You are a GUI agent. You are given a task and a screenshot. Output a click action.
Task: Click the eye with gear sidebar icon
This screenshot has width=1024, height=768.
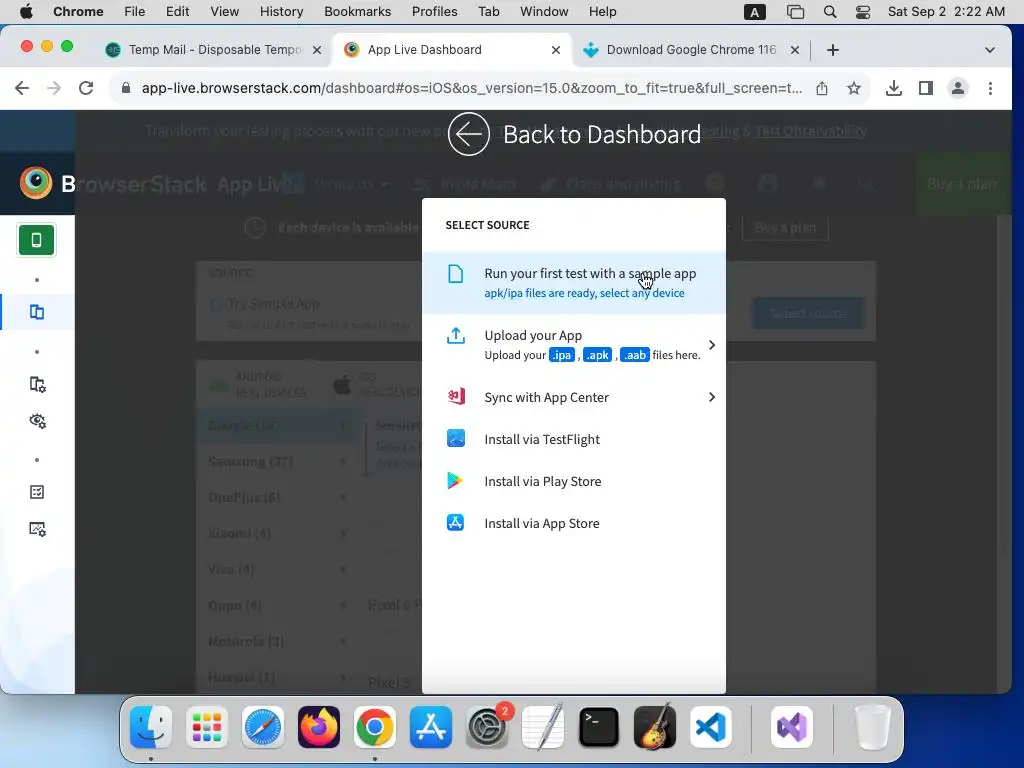pyautogui.click(x=37, y=421)
